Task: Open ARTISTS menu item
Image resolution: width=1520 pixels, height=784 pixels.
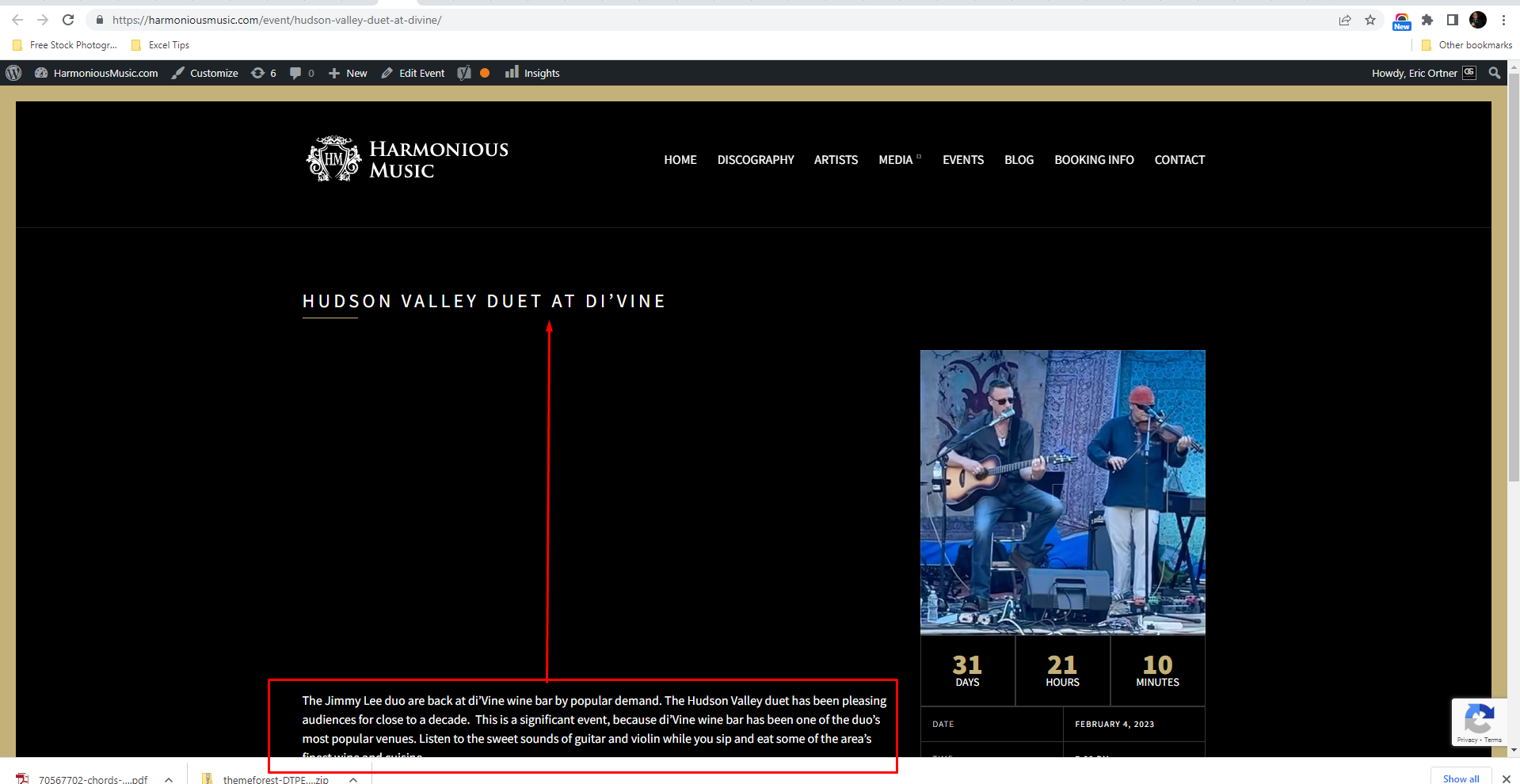Action: pyautogui.click(x=836, y=160)
